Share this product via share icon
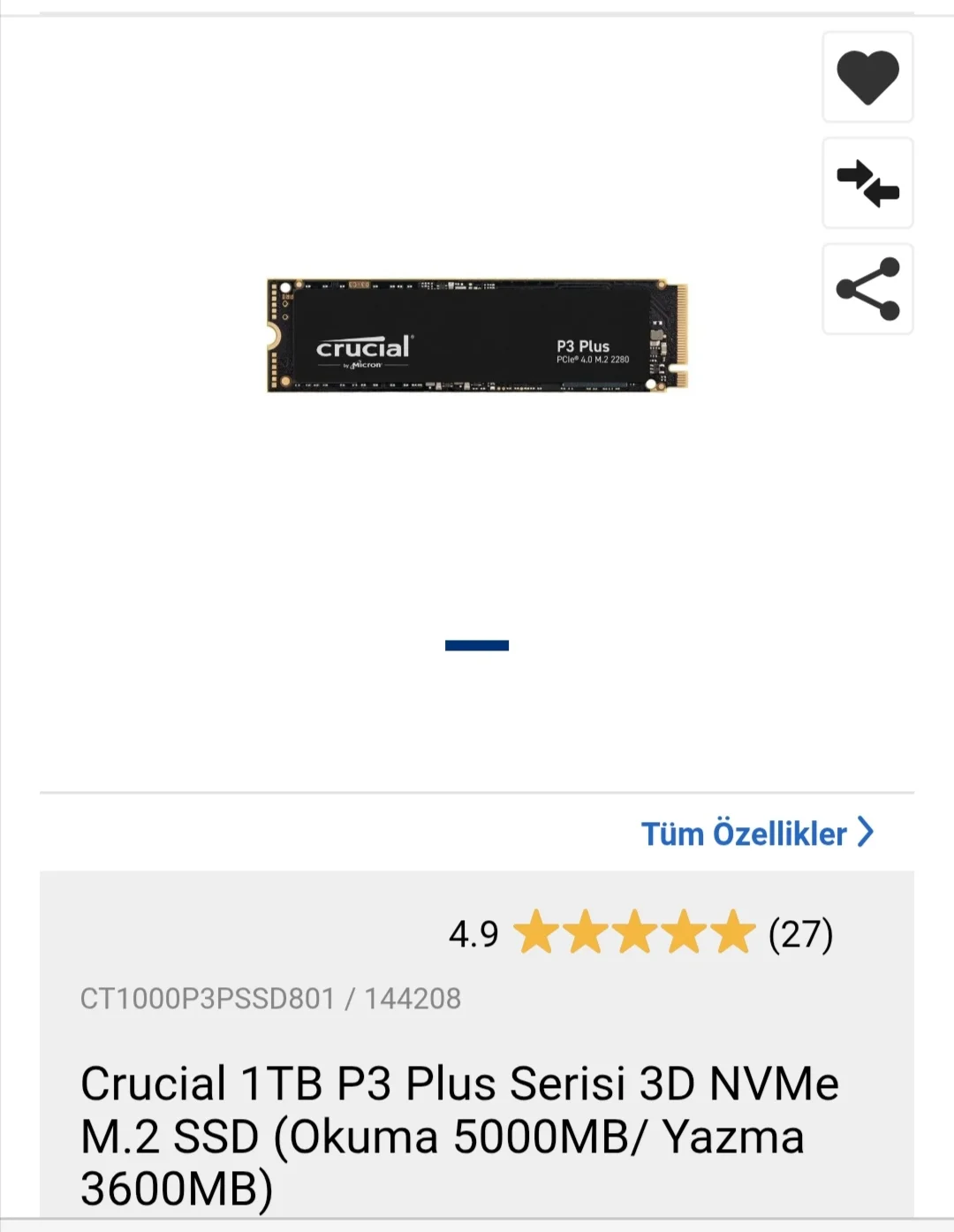 point(867,289)
